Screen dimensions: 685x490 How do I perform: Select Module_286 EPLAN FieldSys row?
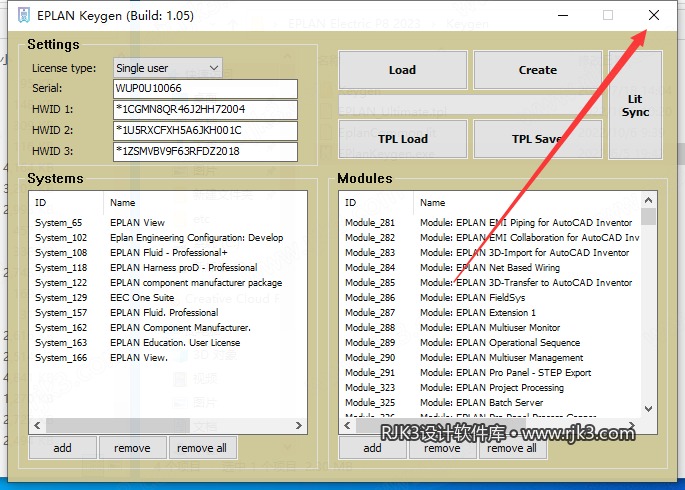490,298
